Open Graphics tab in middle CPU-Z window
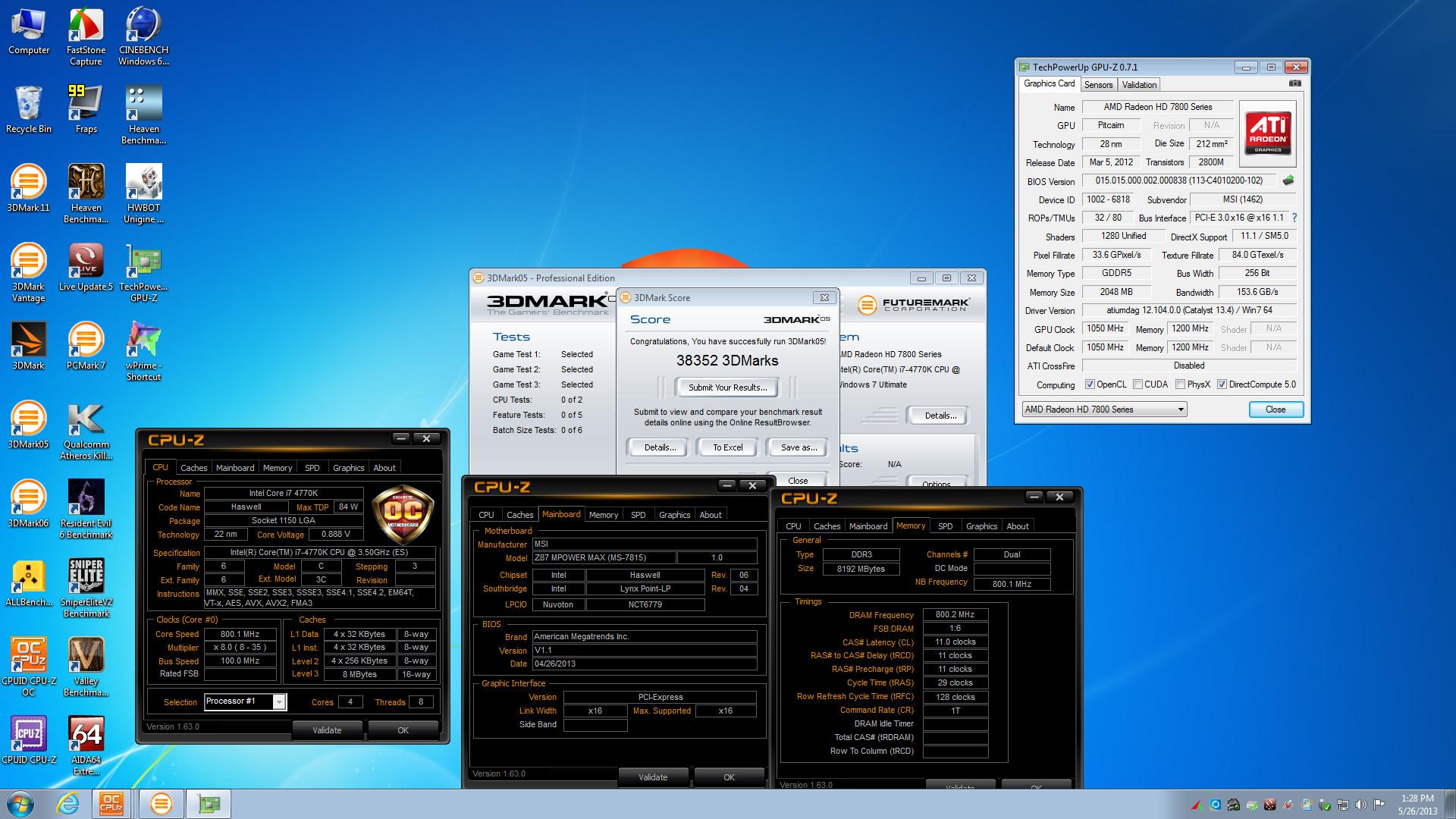 tap(674, 515)
